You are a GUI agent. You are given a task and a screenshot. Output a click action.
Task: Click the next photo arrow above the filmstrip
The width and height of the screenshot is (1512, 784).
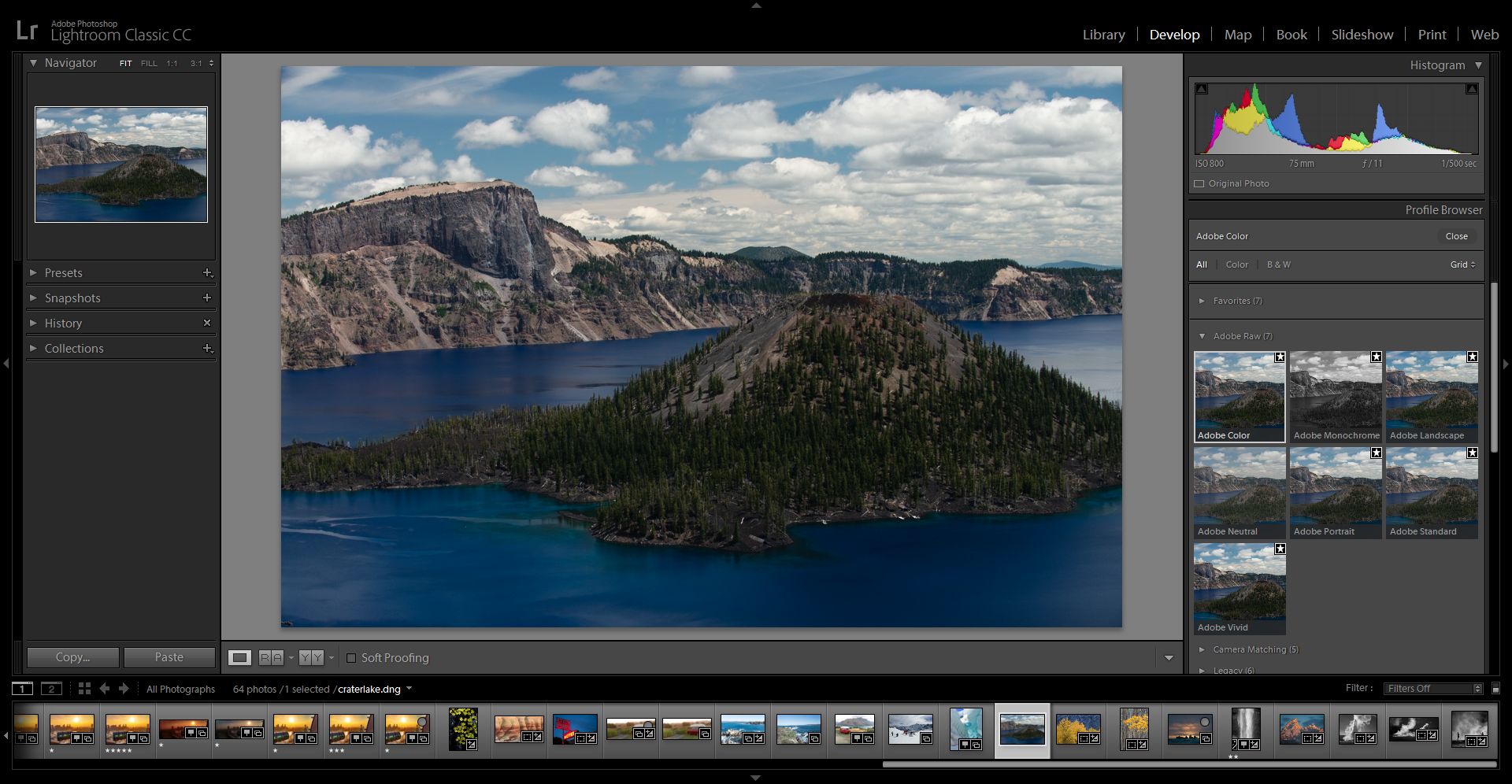pyautogui.click(x=124, y=689)
